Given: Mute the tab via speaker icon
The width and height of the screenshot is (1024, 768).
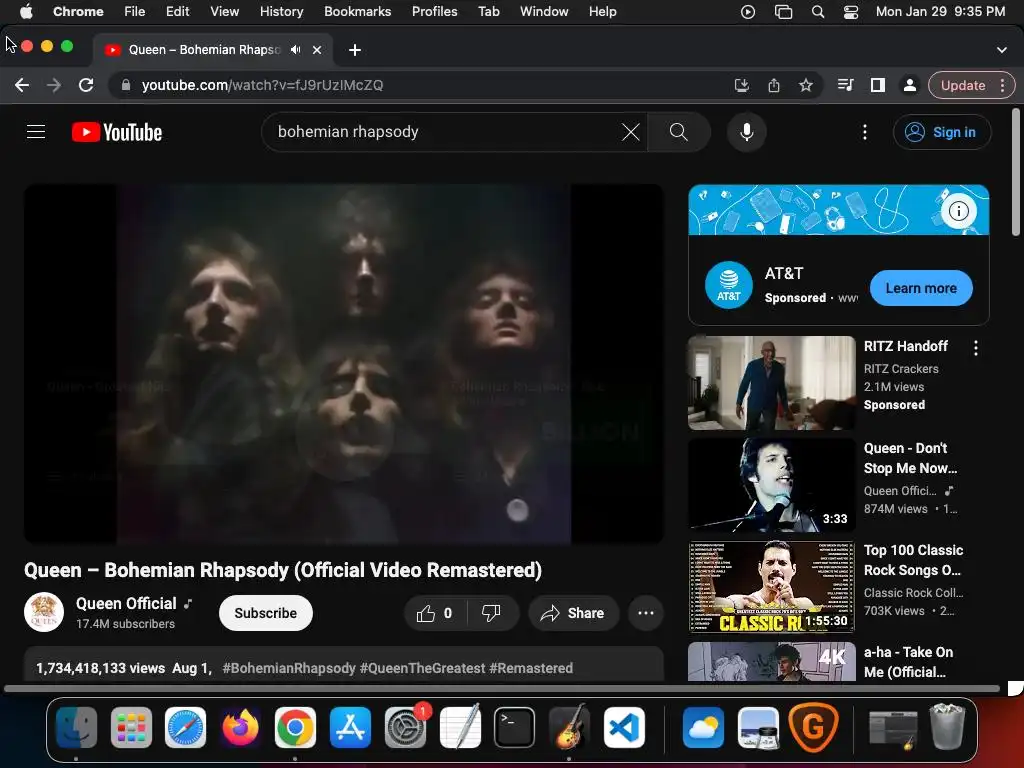Looking at the screenshot, I should 296,50.
